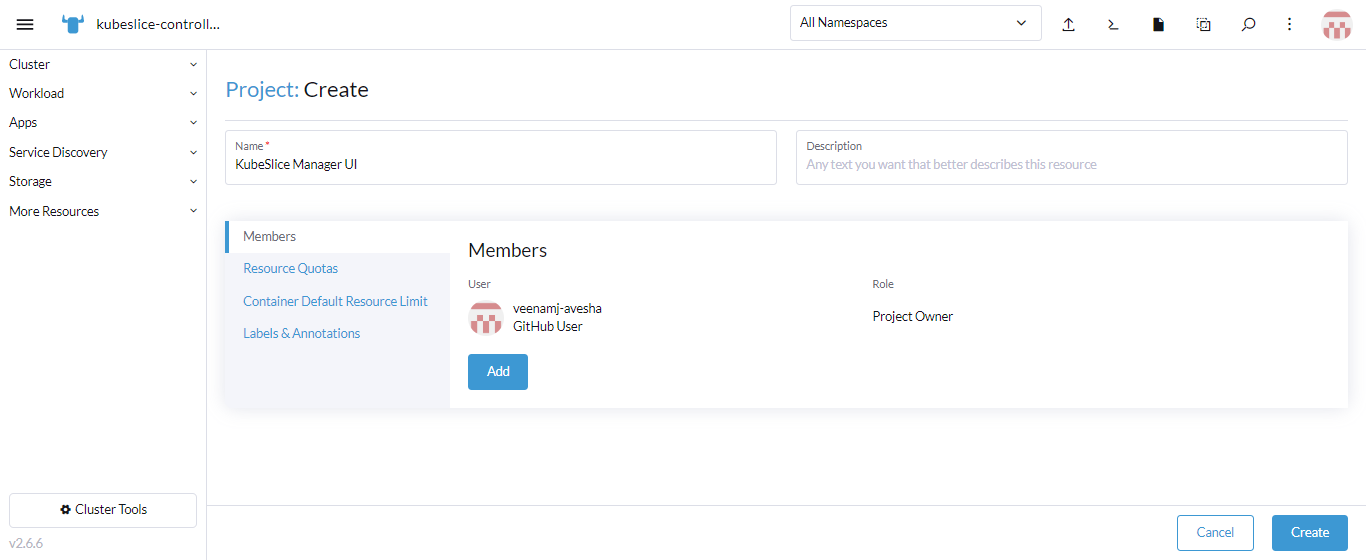Focus the Name input field
Image resolution: width=1366 pixels, height=560 pixels.
click(501, 157)
